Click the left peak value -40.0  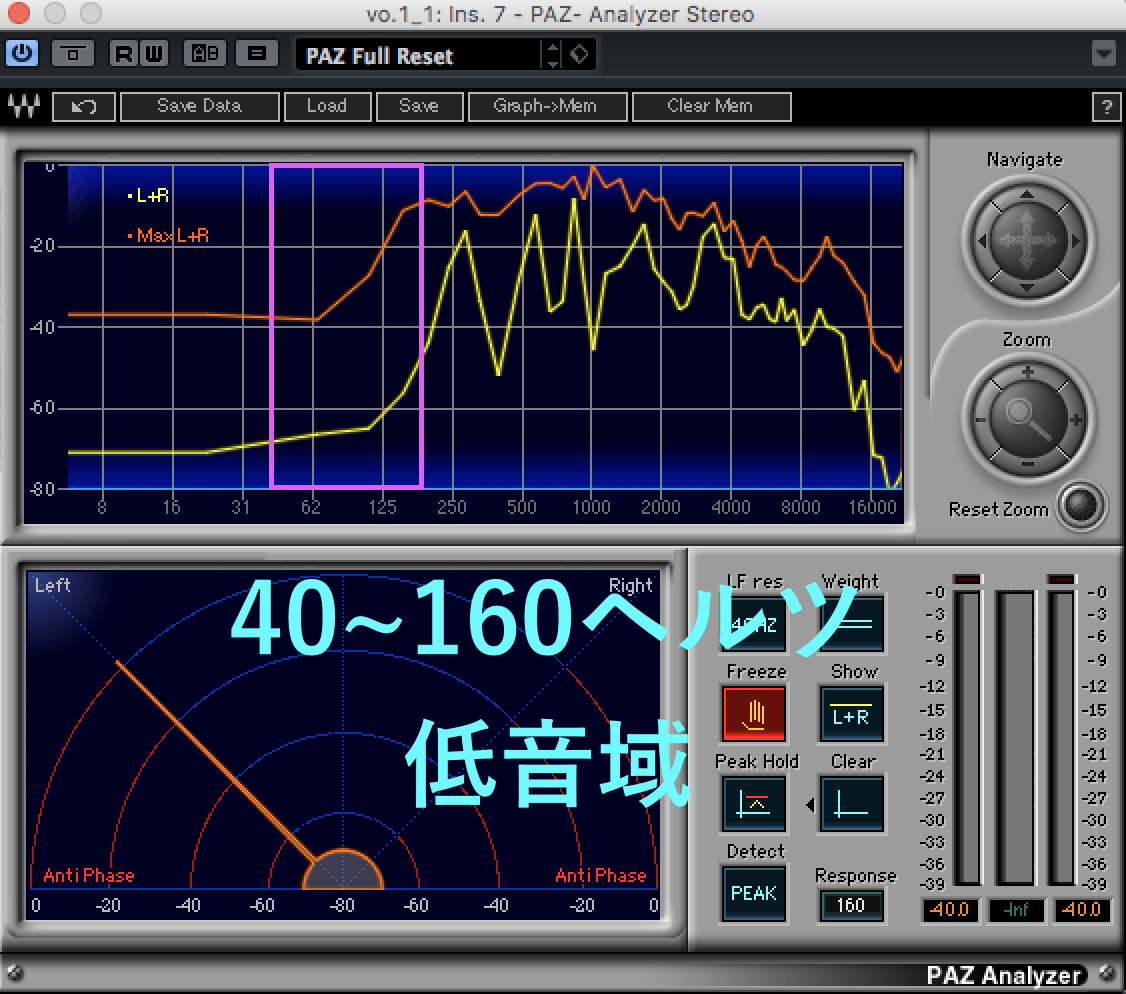click(949, 910)
